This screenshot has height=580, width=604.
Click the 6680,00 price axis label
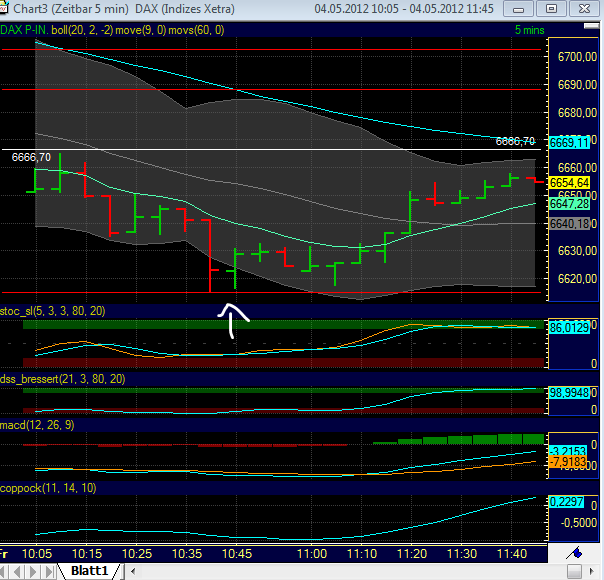[x=577, y=113]
